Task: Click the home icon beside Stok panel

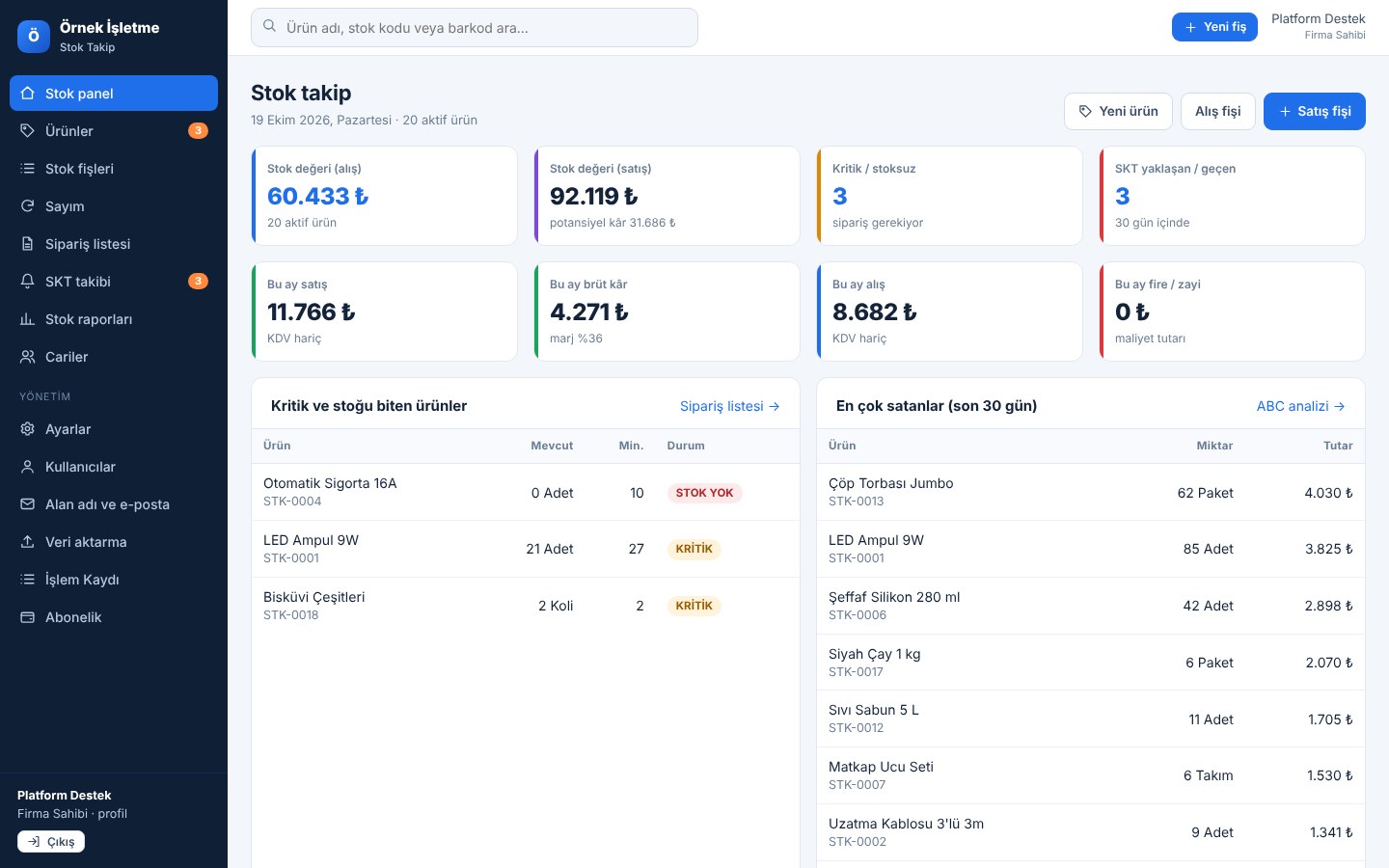Action: [28, 94]
